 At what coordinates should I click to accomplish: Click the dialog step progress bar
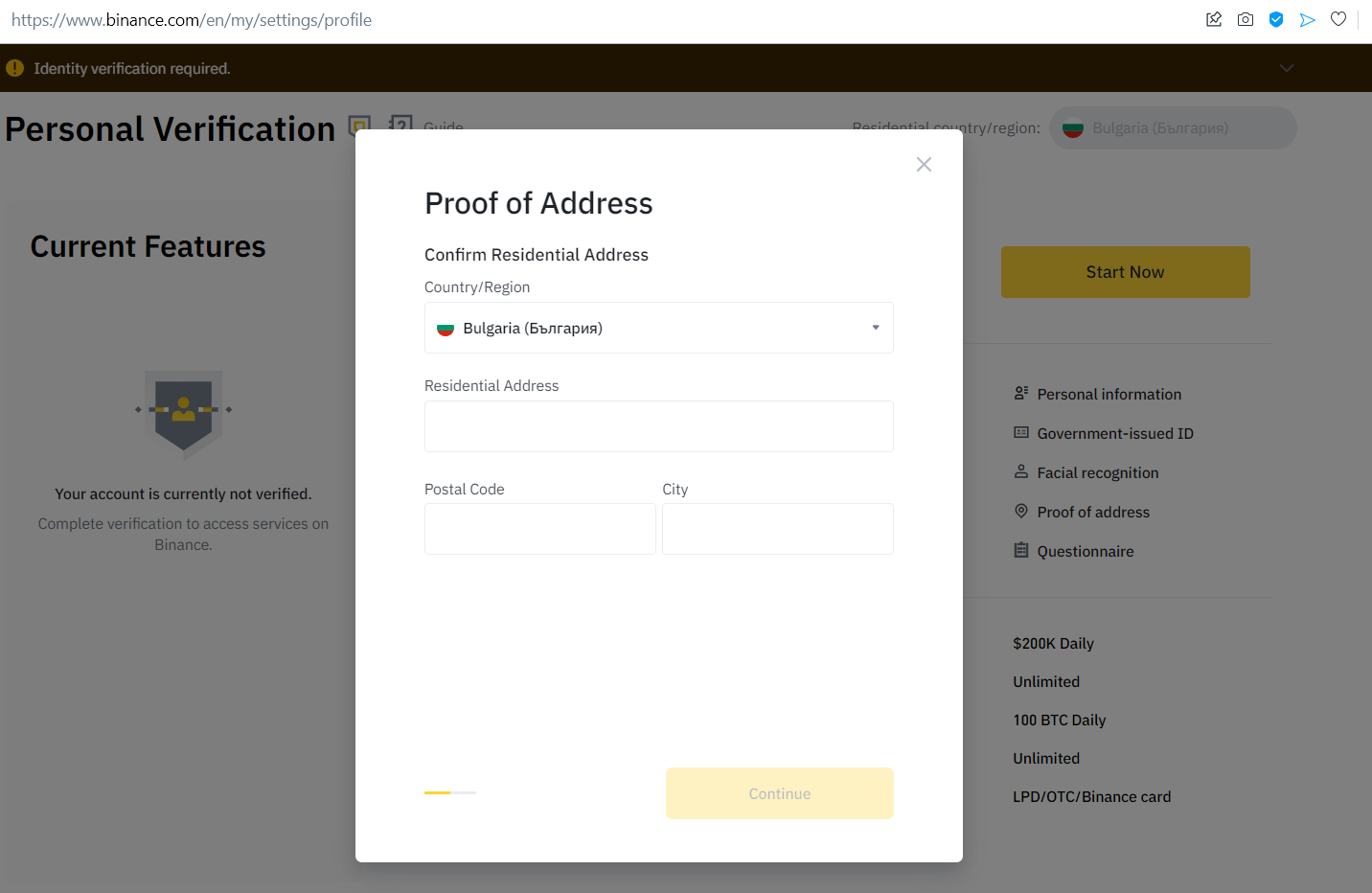click(450, 792)
